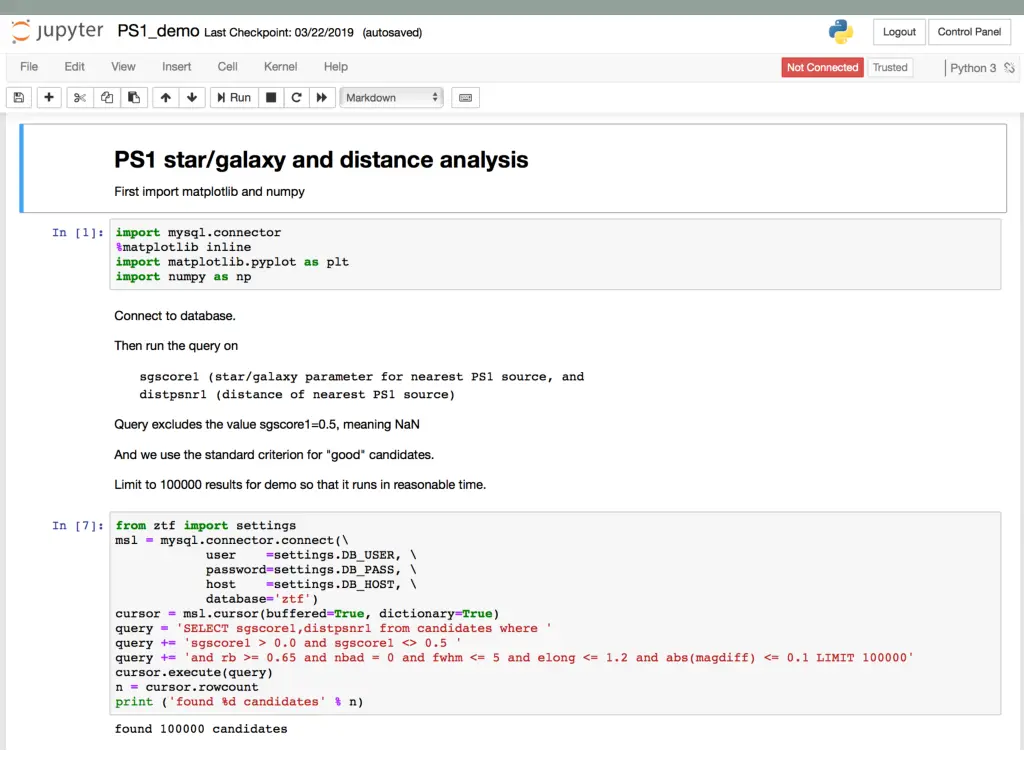Click the Python logo icon
Viewport: 1024px width, 768px height.
pos(840,31)
